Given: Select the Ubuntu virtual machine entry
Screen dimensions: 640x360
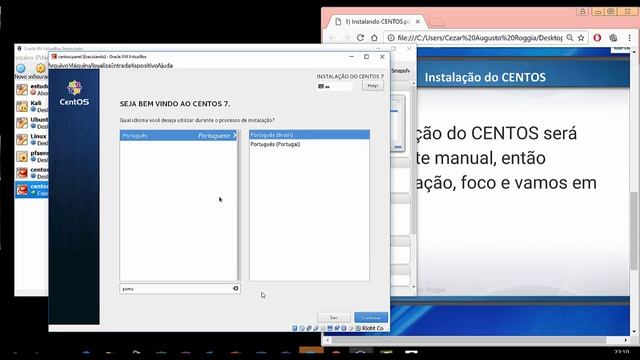Looking at the screenshot, I should point(32,123).
